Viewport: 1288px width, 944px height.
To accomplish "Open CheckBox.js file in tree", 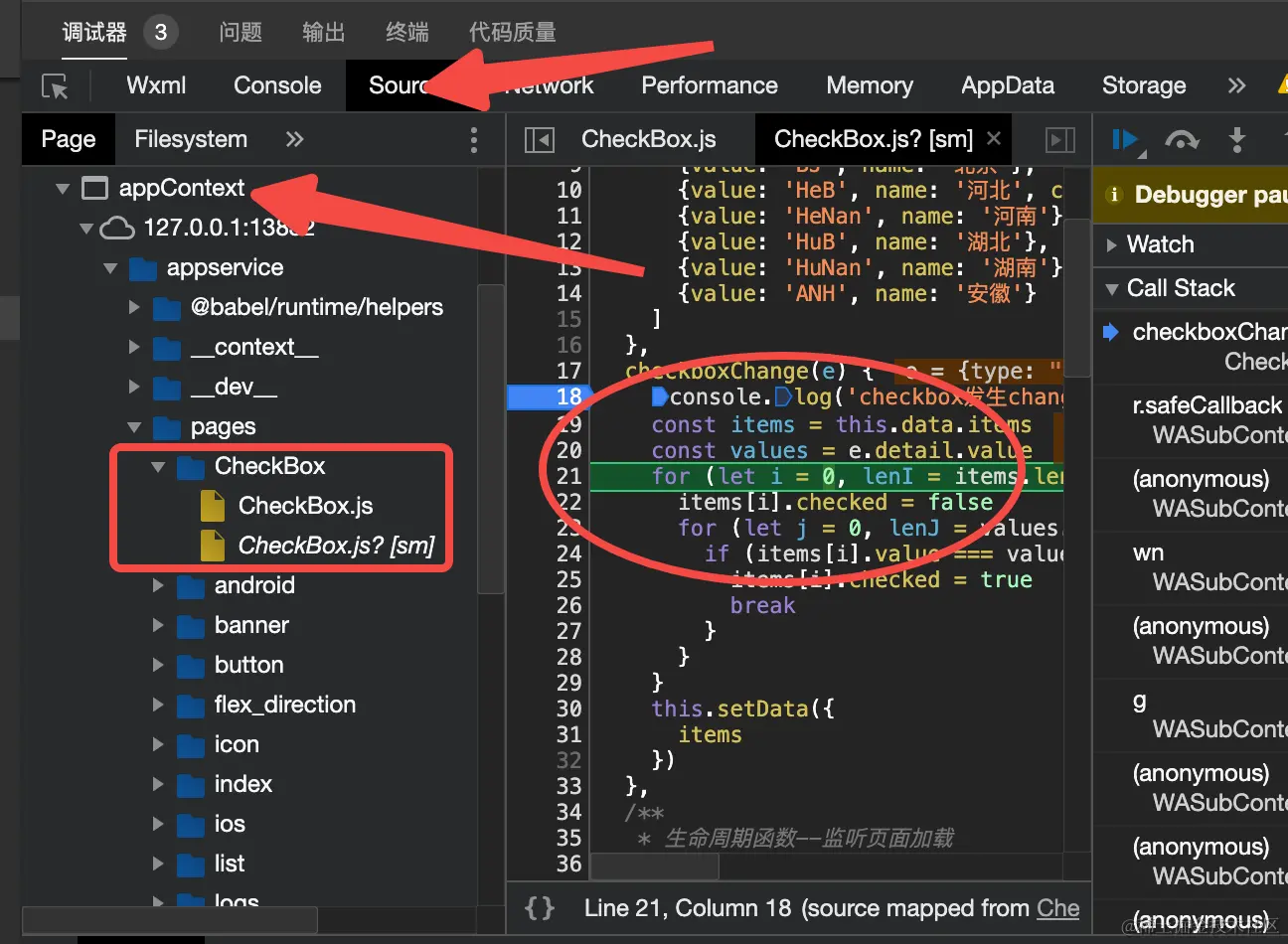I will click(305, 506).
